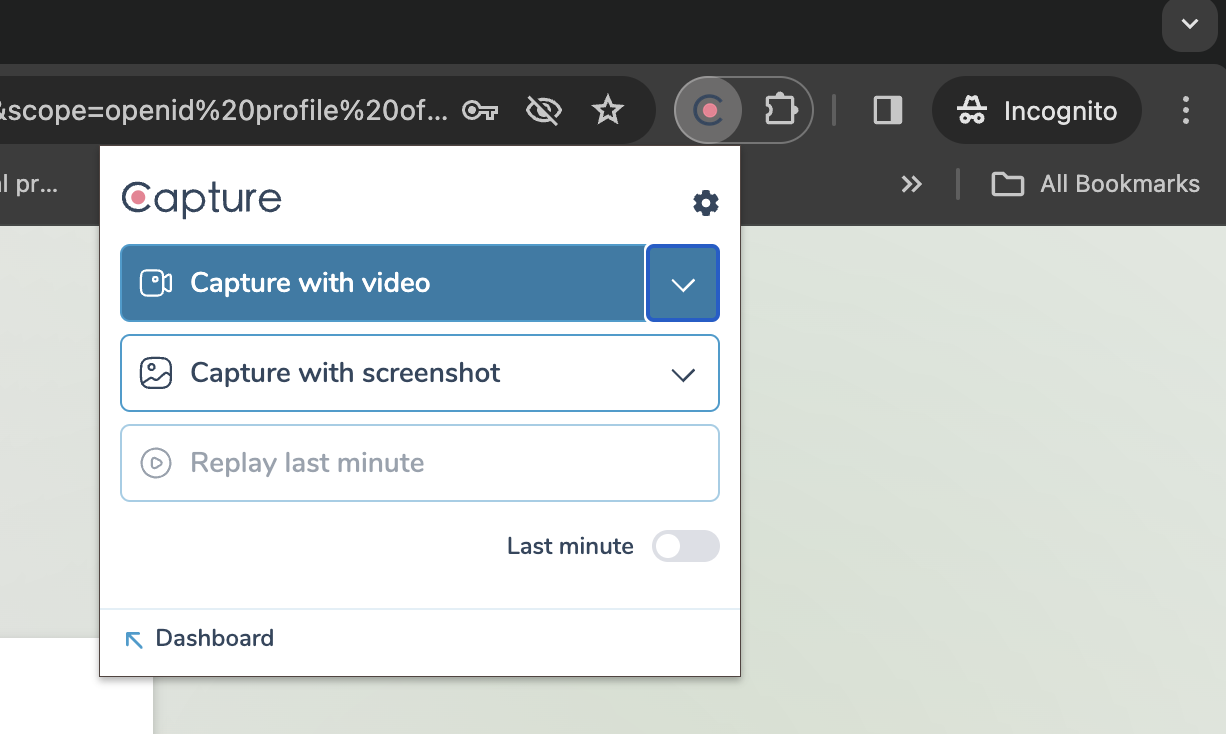Show hidden bookmarks via the double-chevron
The image size is (1226, 734).
point(911,184)
